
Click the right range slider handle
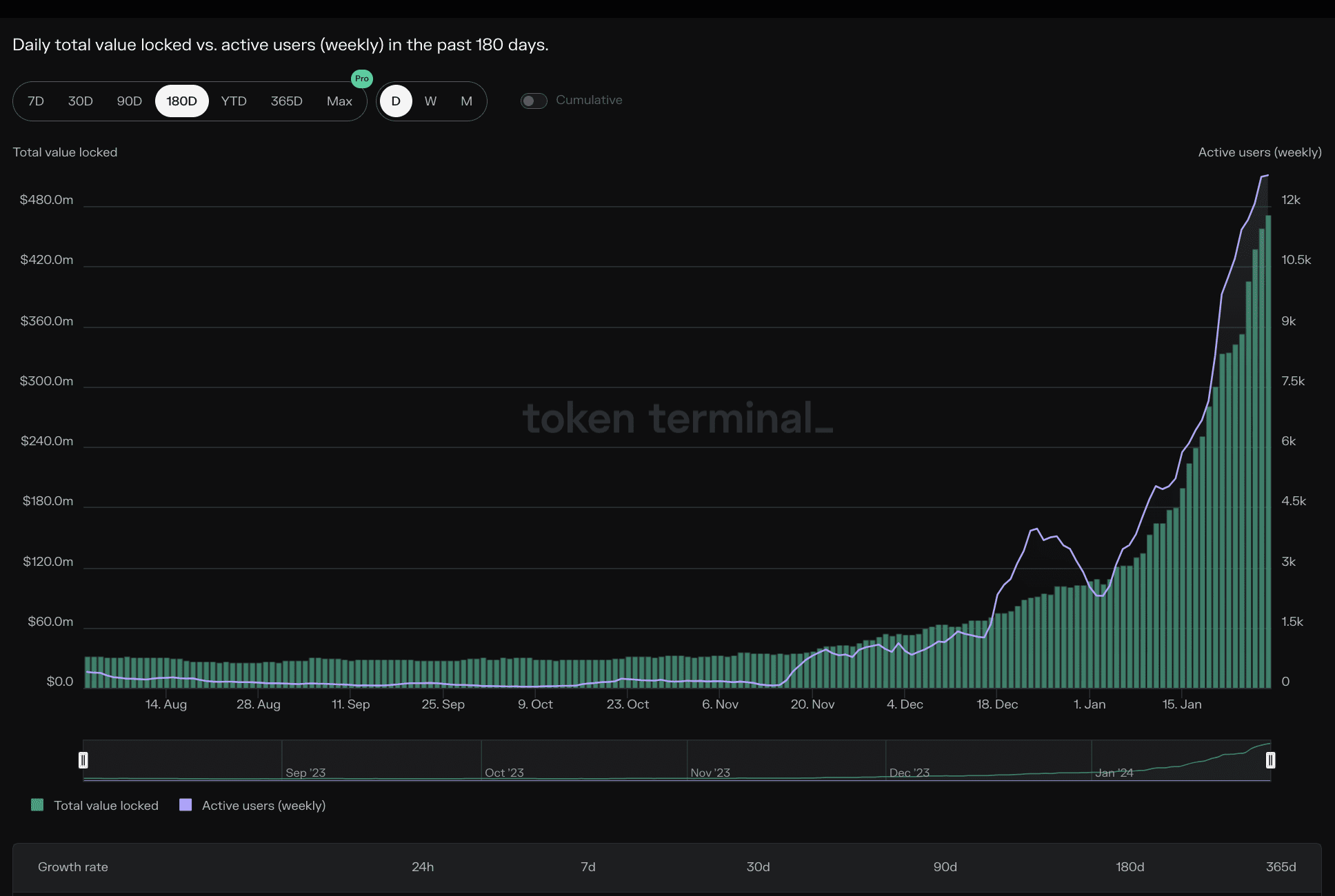[1270, 760]
